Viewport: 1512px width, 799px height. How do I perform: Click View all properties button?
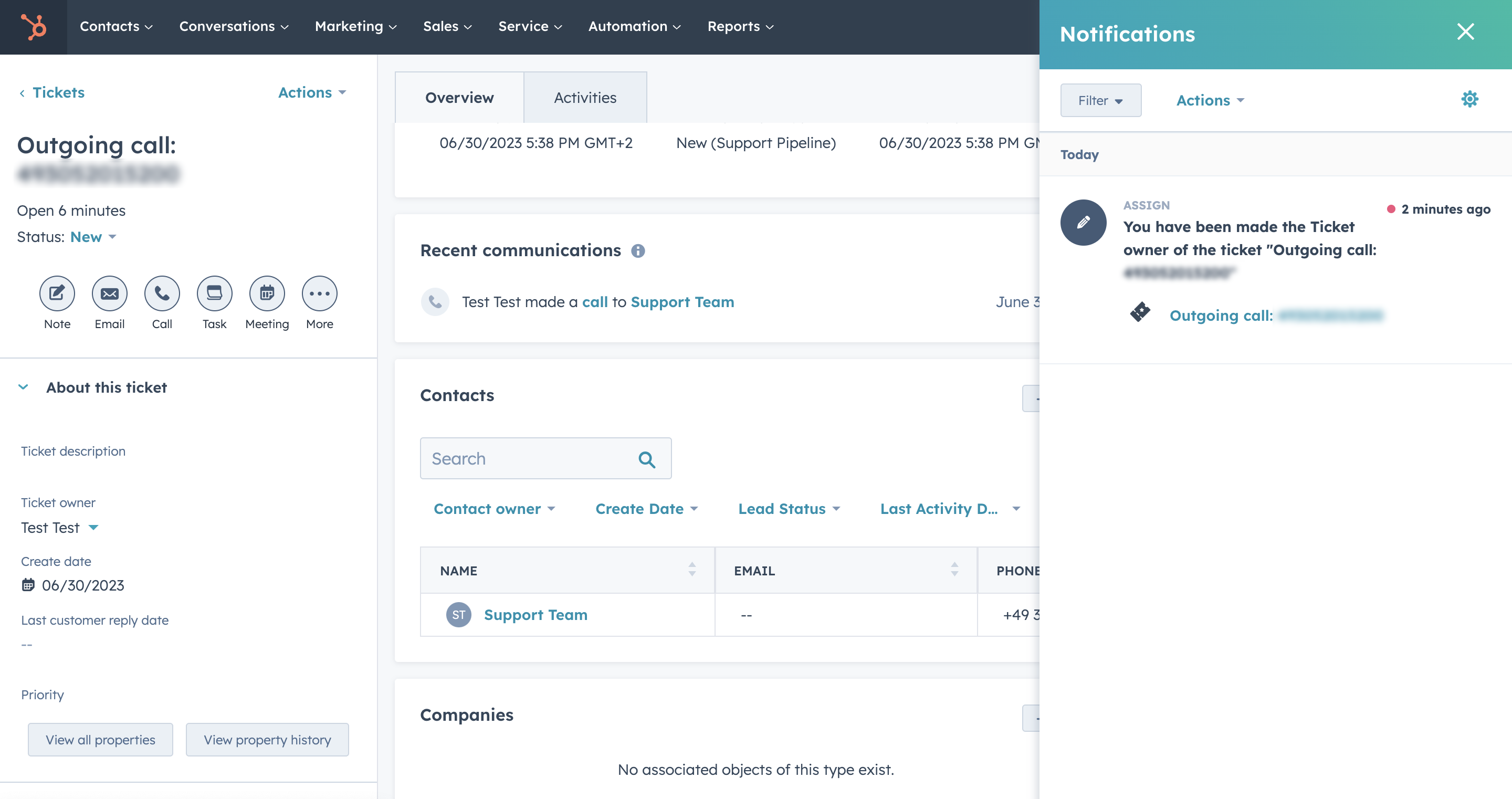click(100, 740)
